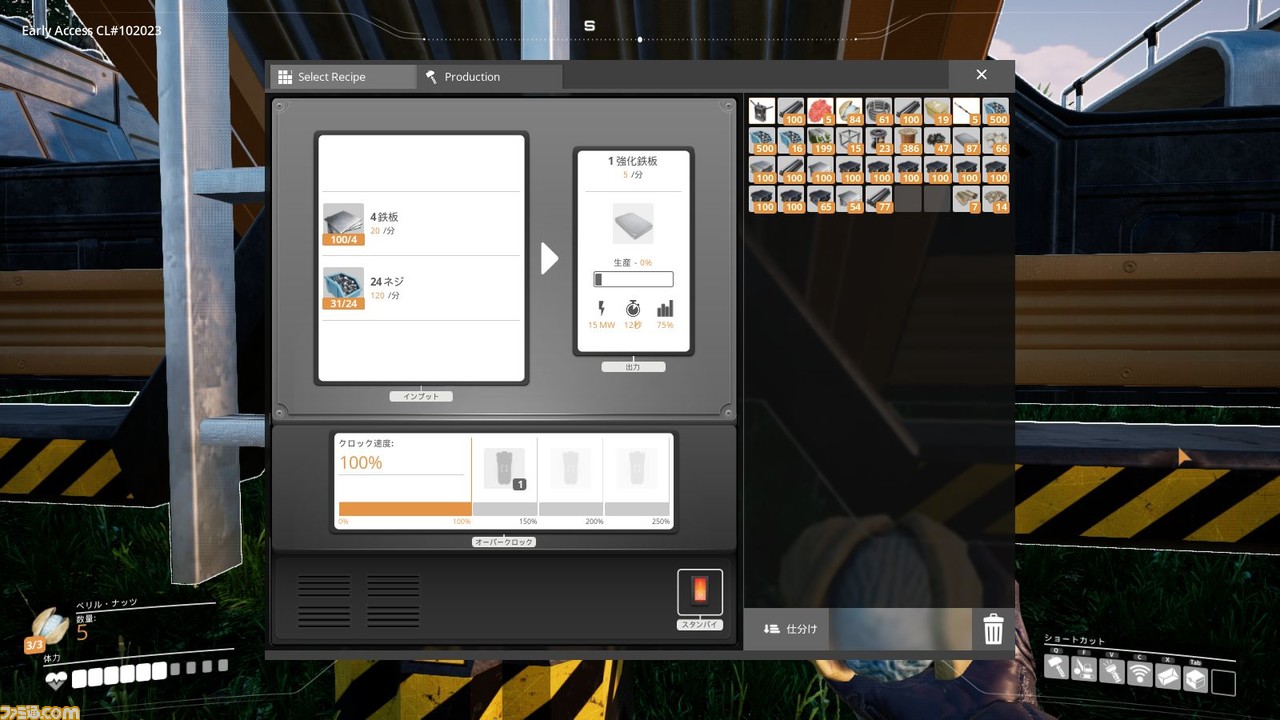
Task: Pick the rotor stack of 23
Action: coord(879,140)
